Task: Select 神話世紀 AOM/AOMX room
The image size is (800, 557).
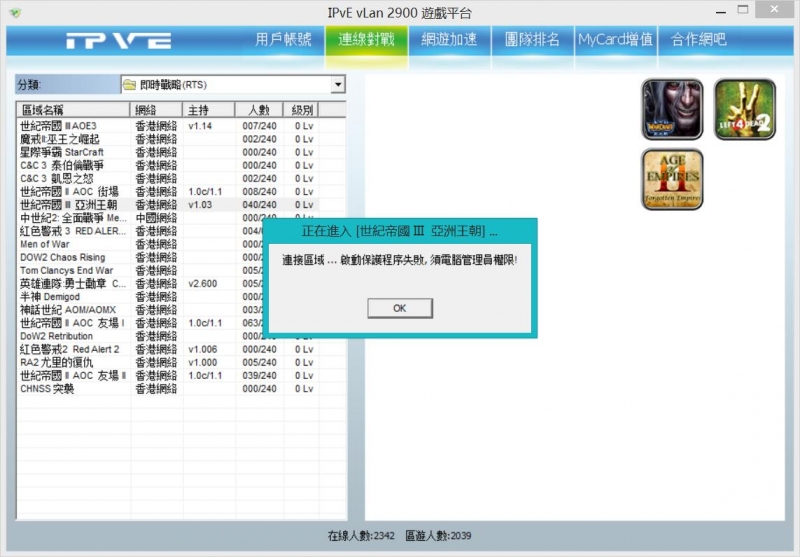Action: [x=140, y=310]
